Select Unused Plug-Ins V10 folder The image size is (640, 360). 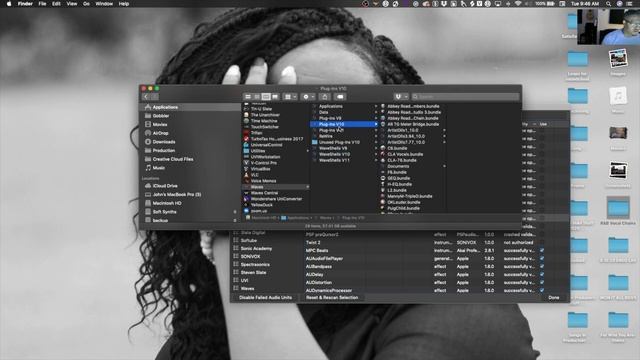[339, 142]
